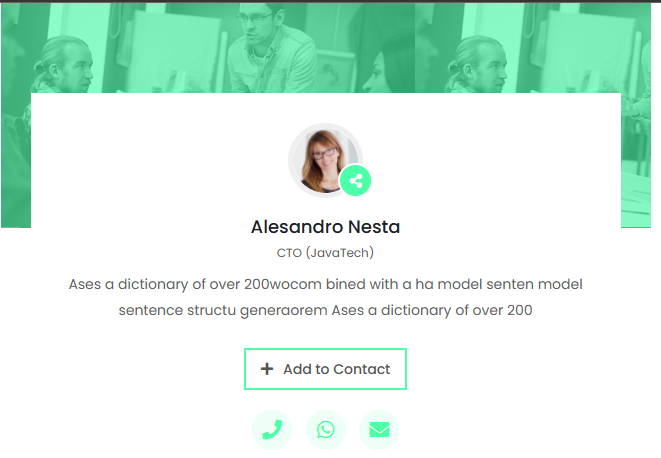The width and height of the screenshot is (661, 458).
Task: Tap the phone call icon
Action: [x=271, y=430]
